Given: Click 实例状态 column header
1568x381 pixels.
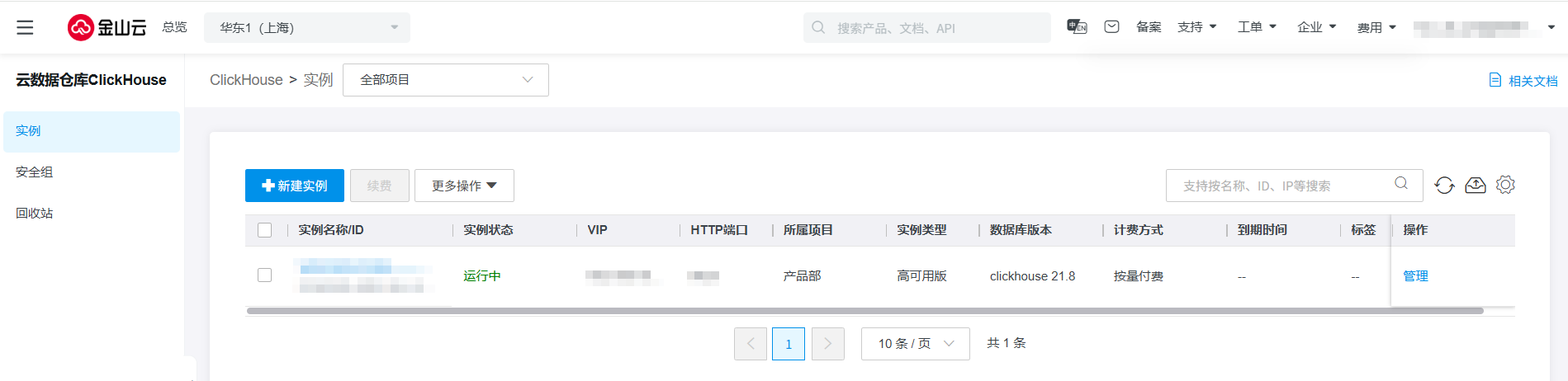Looking at the screenshot, I should click(488, 230).
